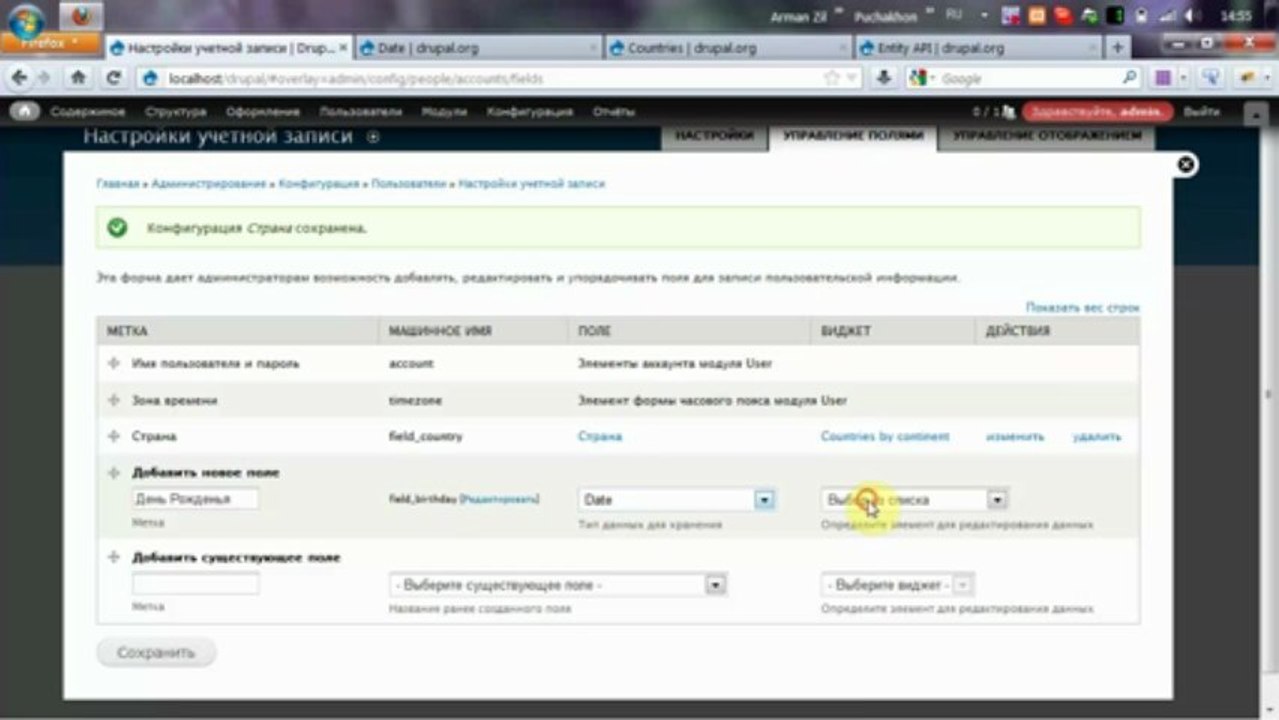The width and height of the screenshot is (1279, 720).
Task: Open the Пользователи admin menu
Action: 360,112
